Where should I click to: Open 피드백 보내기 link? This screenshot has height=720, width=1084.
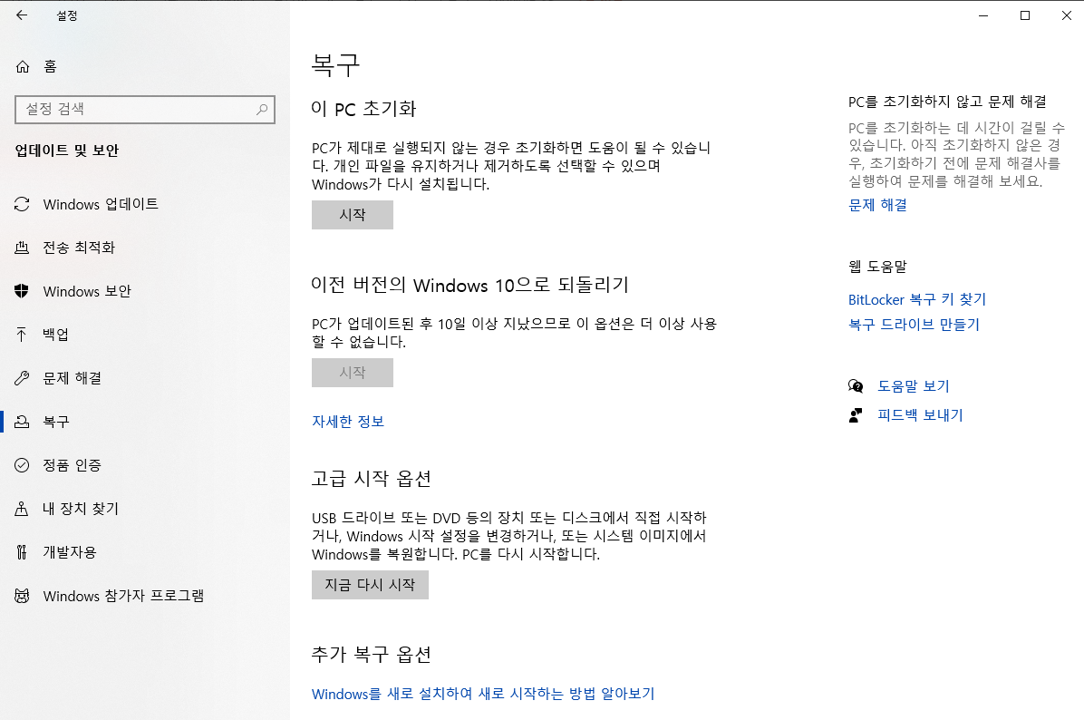coord(920,415)
